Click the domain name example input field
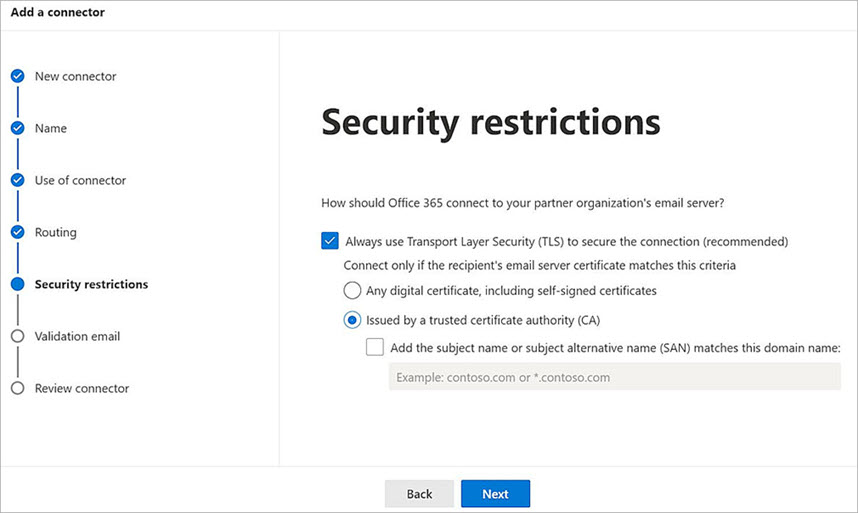Image resolution: width=858 pixels, height=513 pixels. pyautogui.click(x=614, y=377)
